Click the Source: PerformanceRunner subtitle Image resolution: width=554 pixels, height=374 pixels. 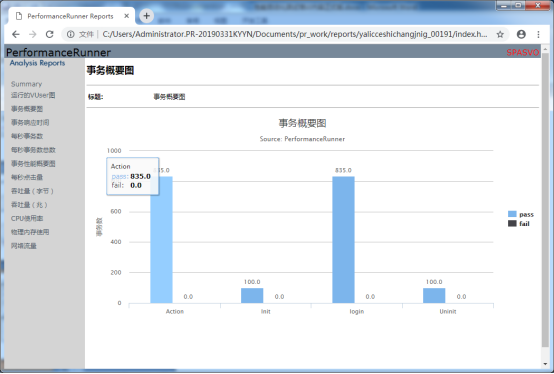click(x=302, y=139)
